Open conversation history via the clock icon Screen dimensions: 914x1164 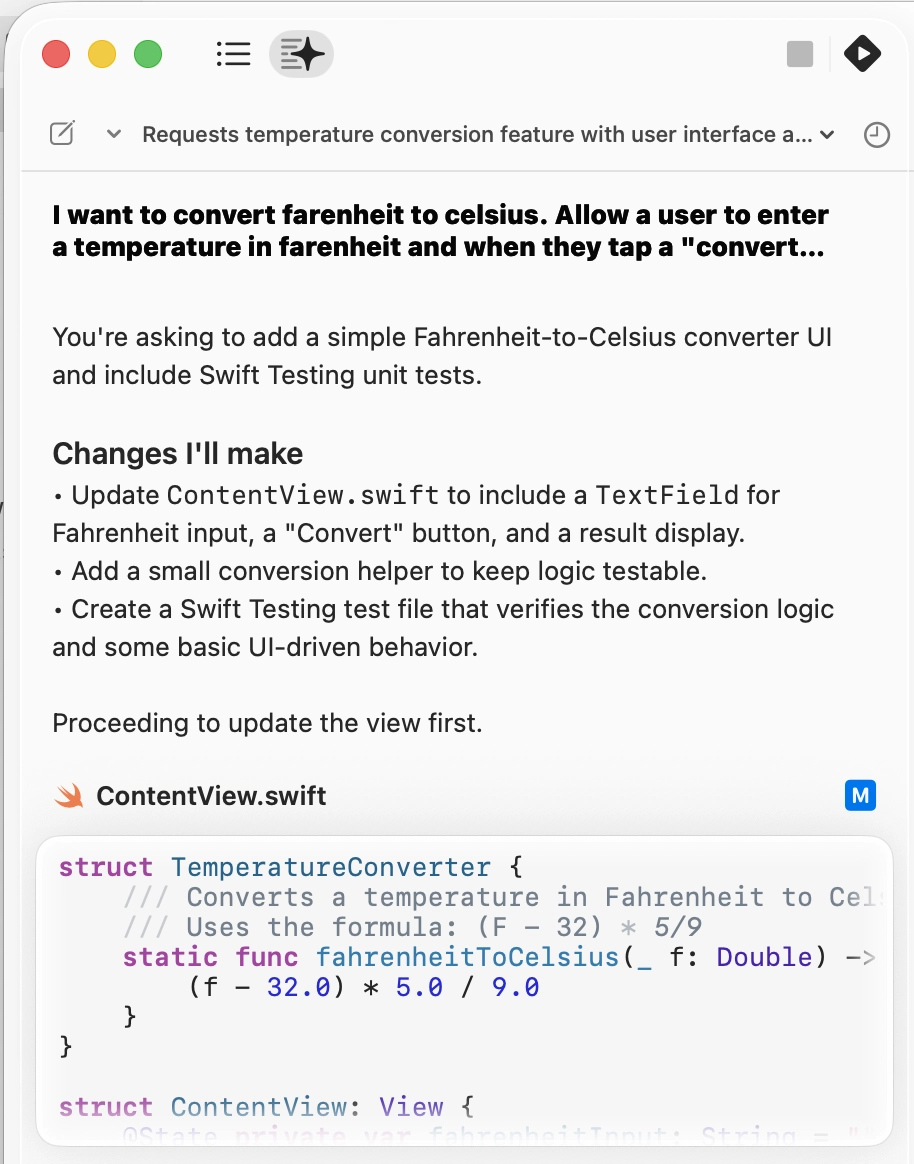tap(877, 135)
